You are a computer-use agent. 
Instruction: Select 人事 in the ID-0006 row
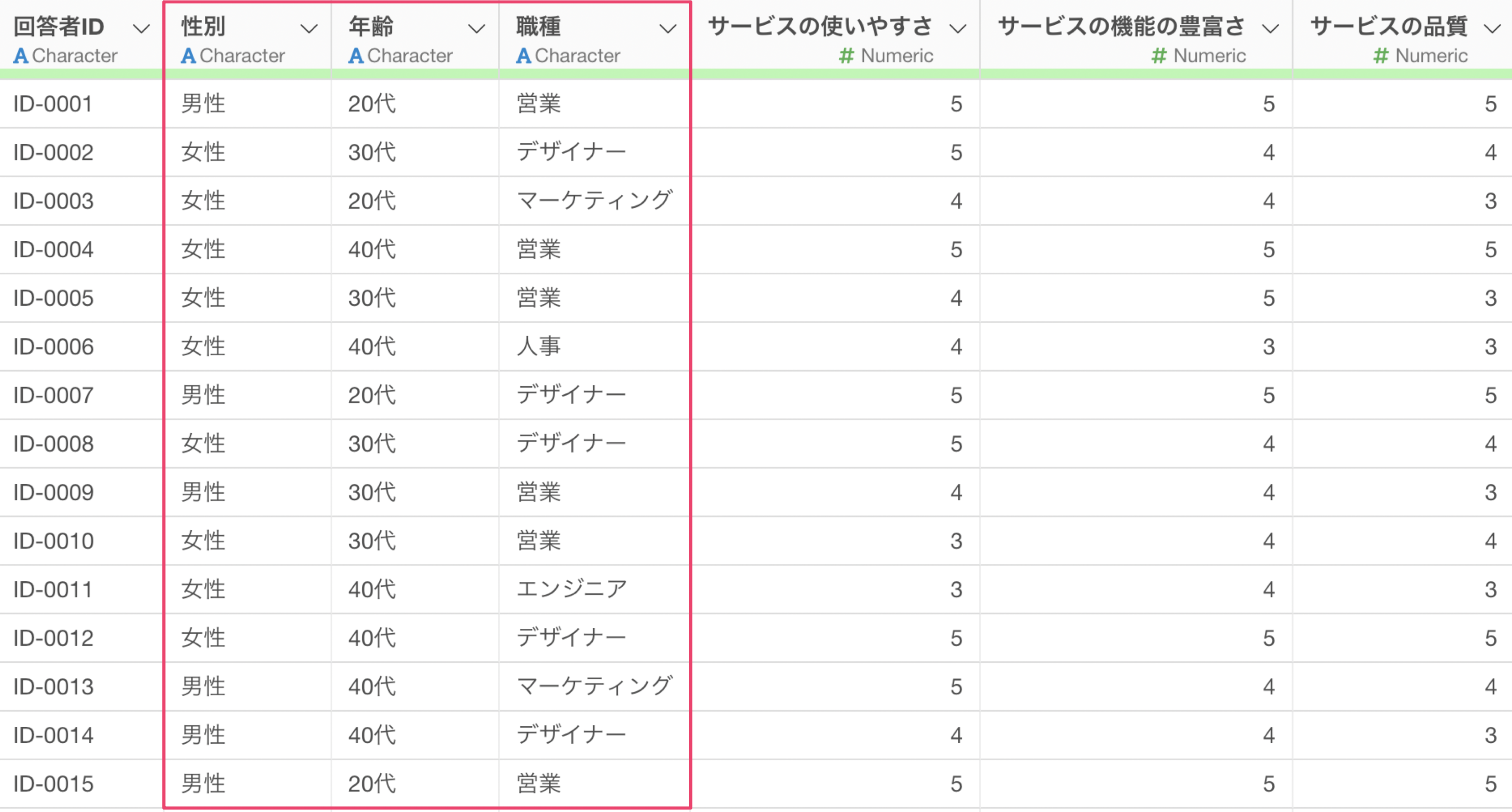tap(538, 347)
